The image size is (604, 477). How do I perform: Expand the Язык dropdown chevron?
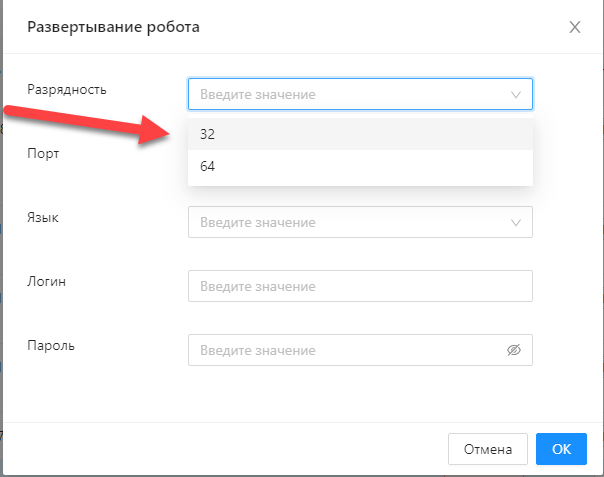[x=516, y=222]
